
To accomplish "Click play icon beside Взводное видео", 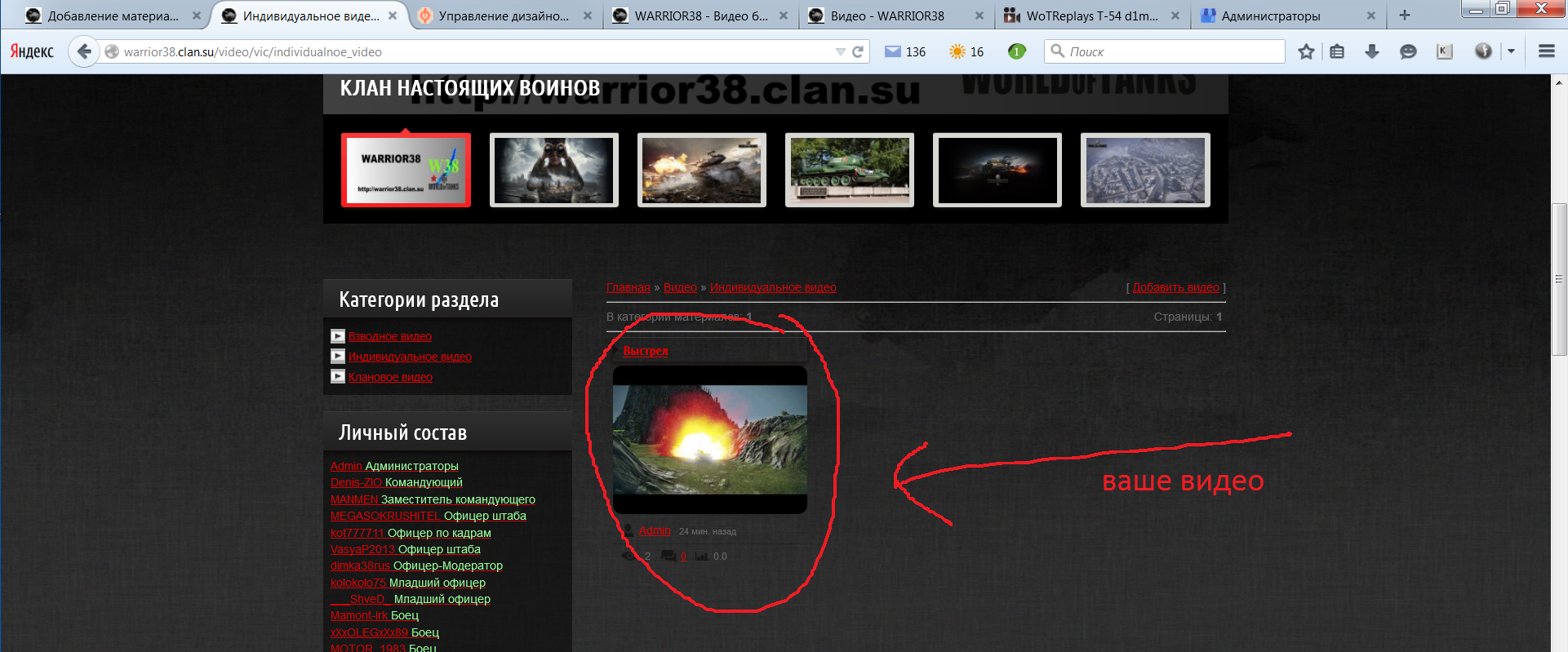I will pos(338,335).
